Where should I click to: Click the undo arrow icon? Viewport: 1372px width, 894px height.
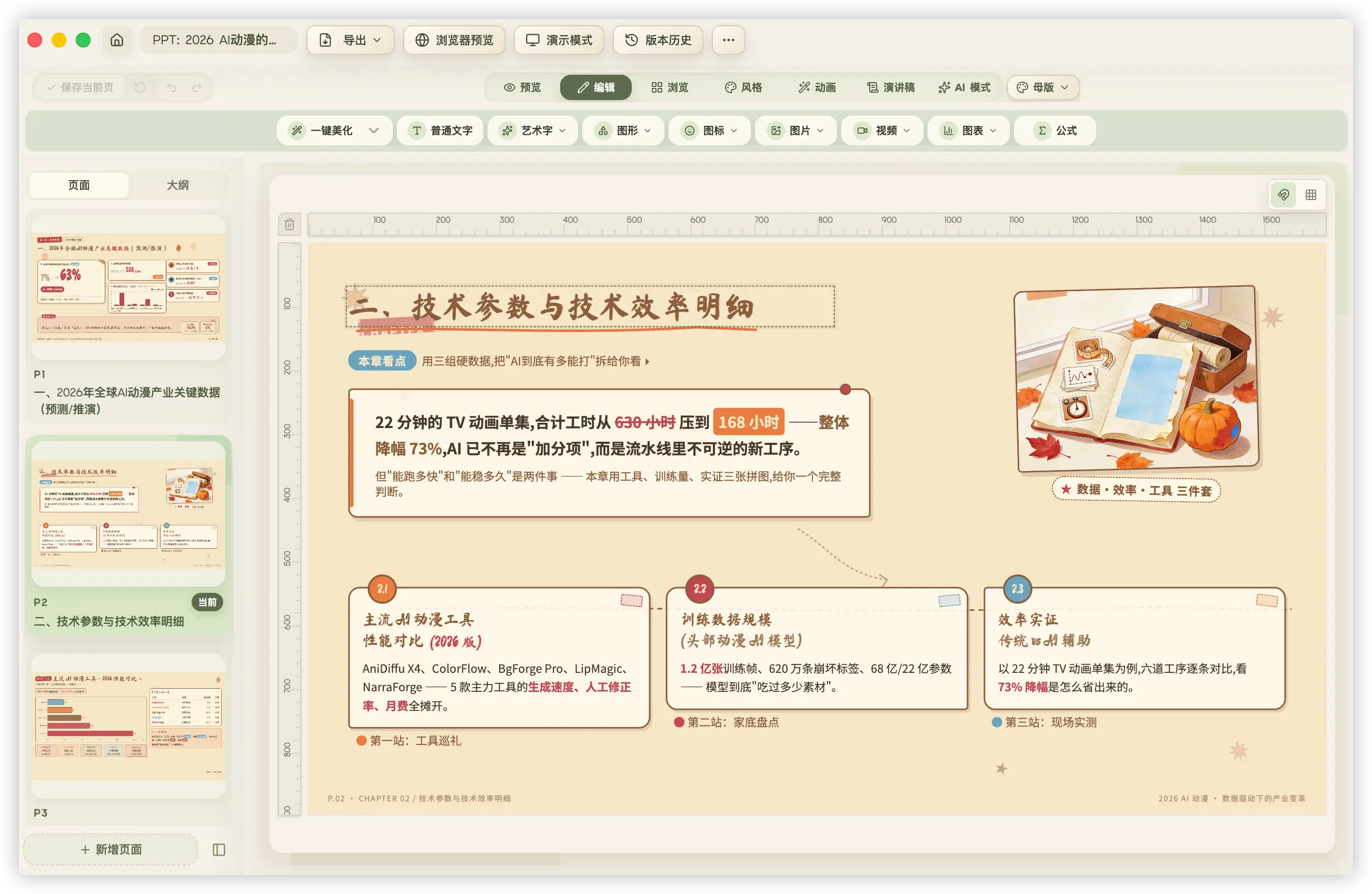click(x=172, y=87)
